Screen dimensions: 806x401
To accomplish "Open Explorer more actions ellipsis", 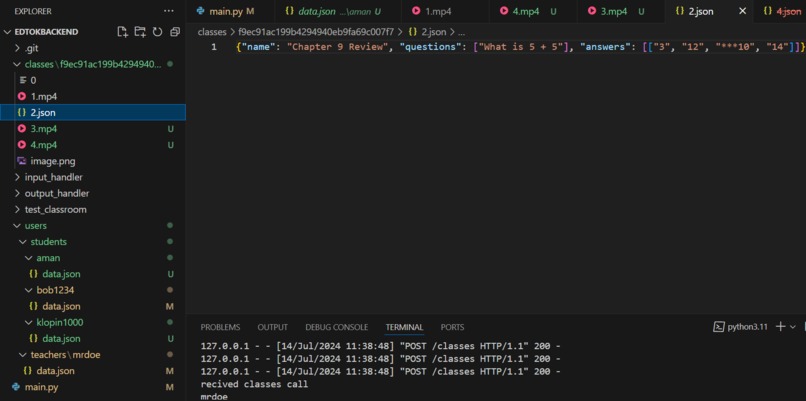I will 169,11.
